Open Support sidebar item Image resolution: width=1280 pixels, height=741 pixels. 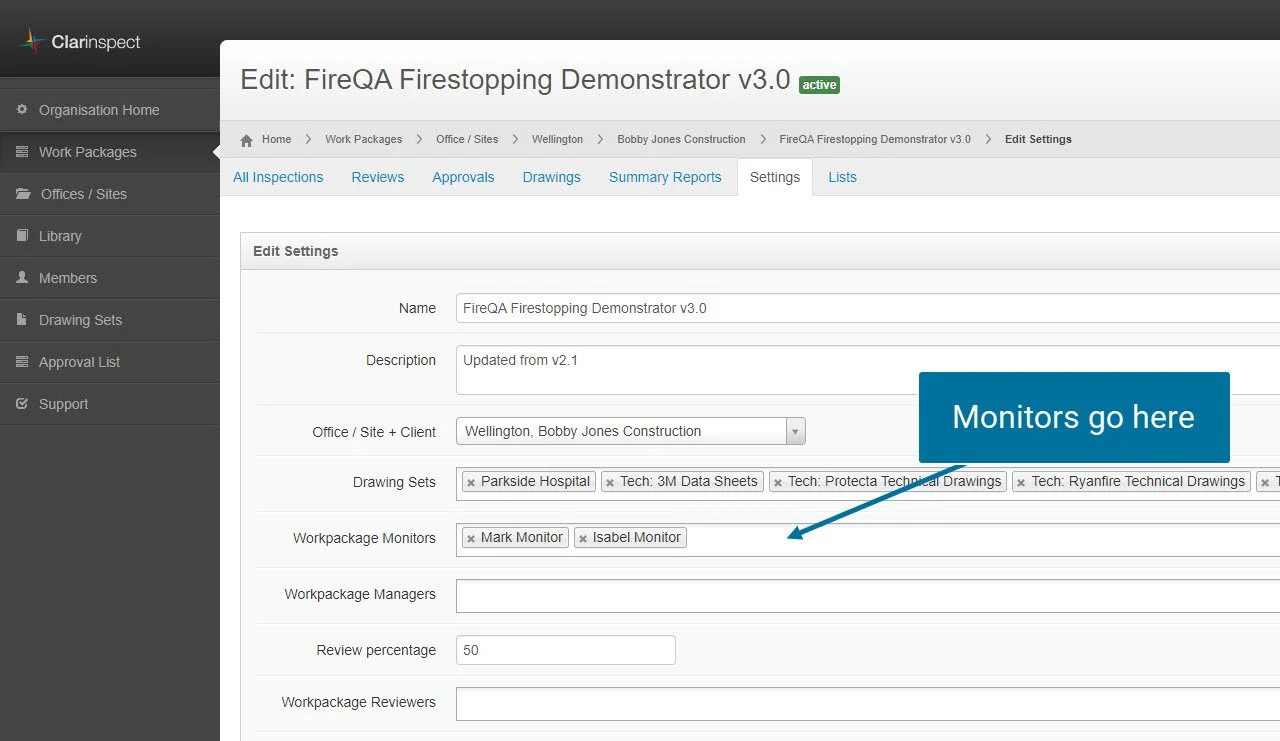tap(110, 404)
